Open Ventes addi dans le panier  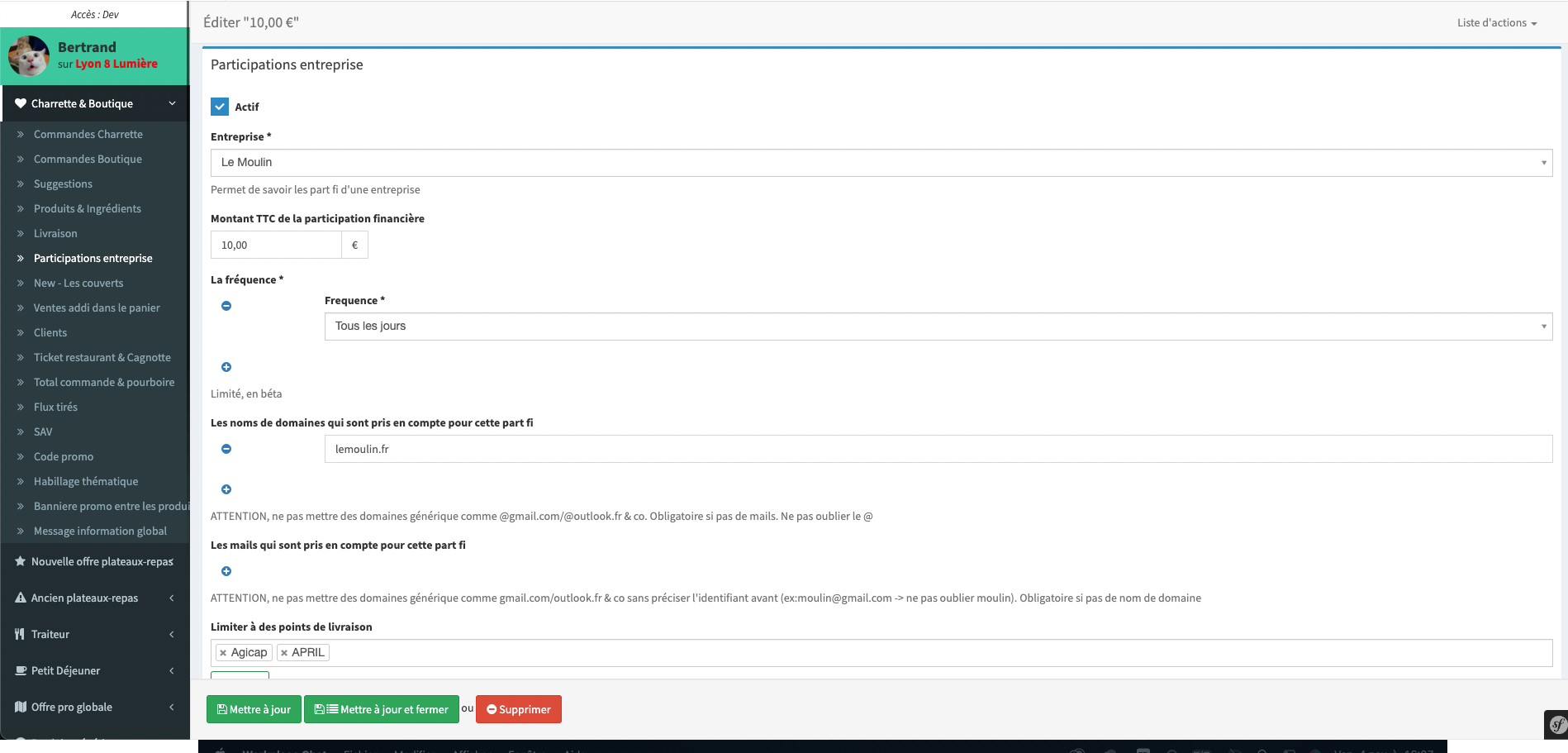pyautogui.click(x=97, y=307)
